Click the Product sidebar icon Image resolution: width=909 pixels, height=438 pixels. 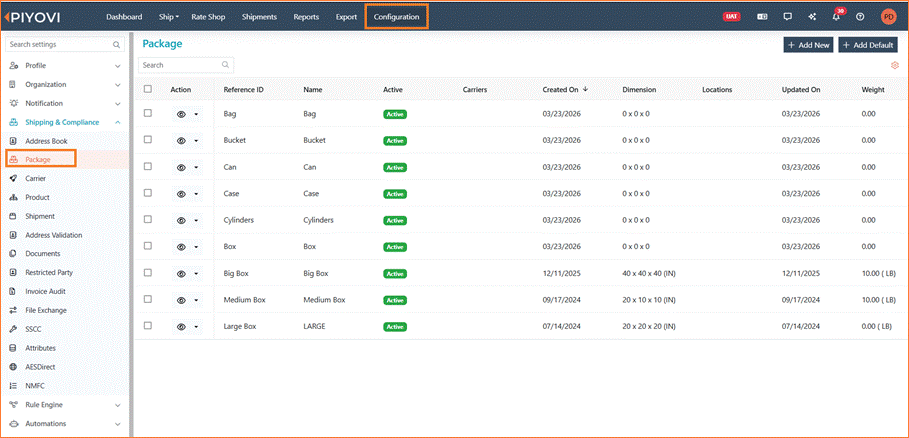[13, 198]
